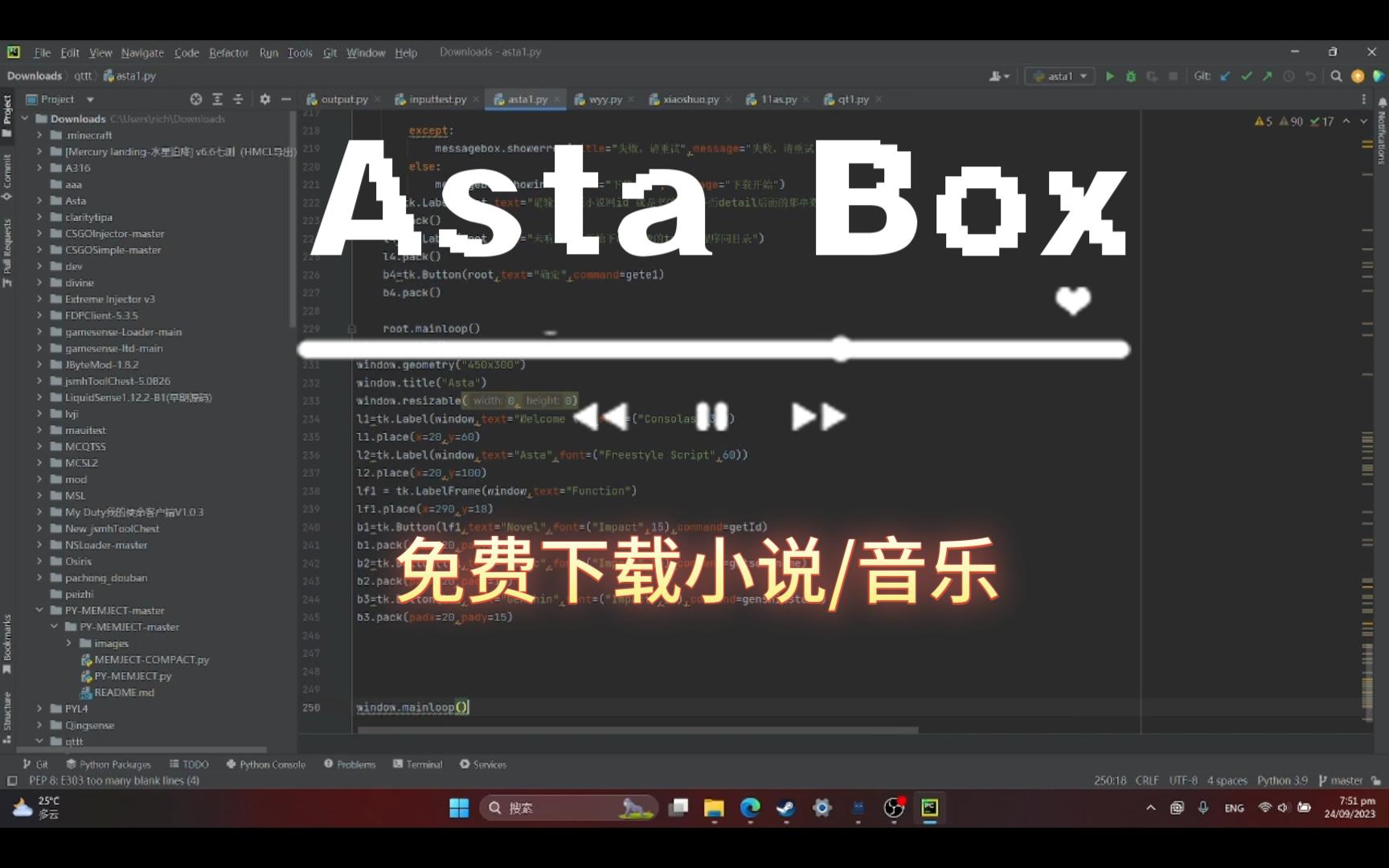Click the CRLF line separator in the status bar
Viewport: 1389px width, 868px height.
[1147, 780]
